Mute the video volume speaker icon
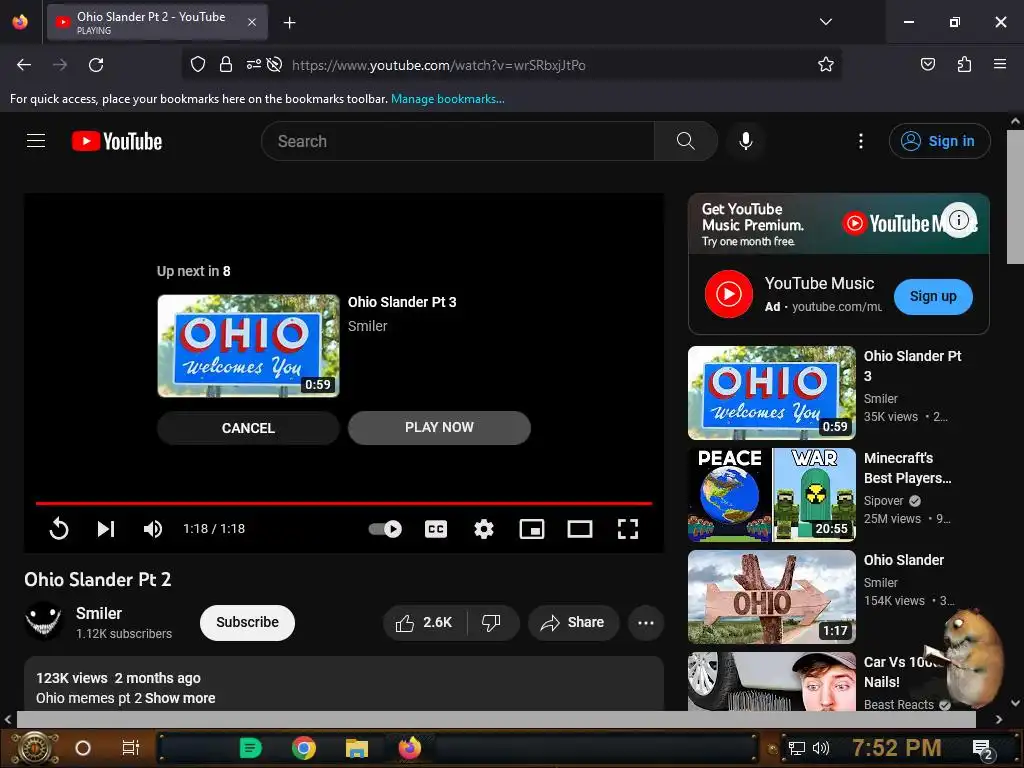This screenshot has width=1024, height=768. coord(153,528)
